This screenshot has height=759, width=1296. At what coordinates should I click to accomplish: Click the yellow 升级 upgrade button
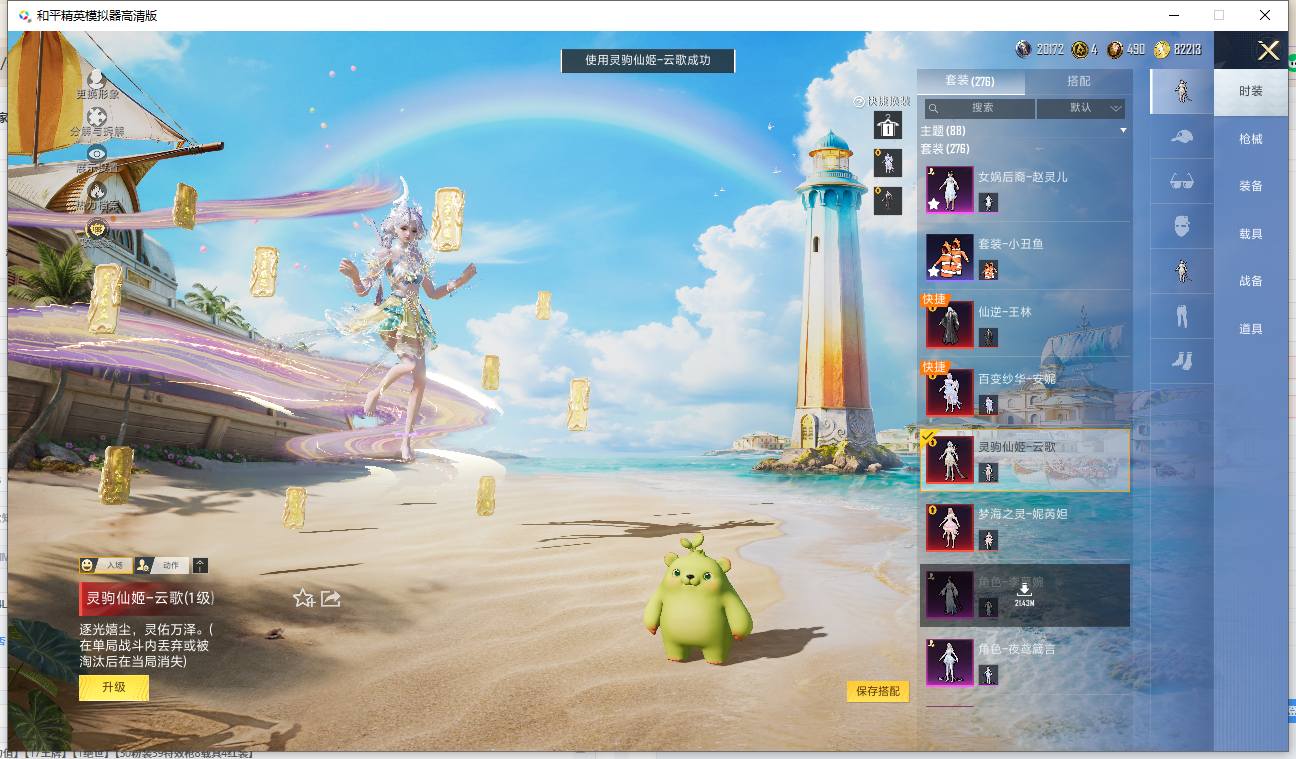pyautogui.click(x=114, y=687)
